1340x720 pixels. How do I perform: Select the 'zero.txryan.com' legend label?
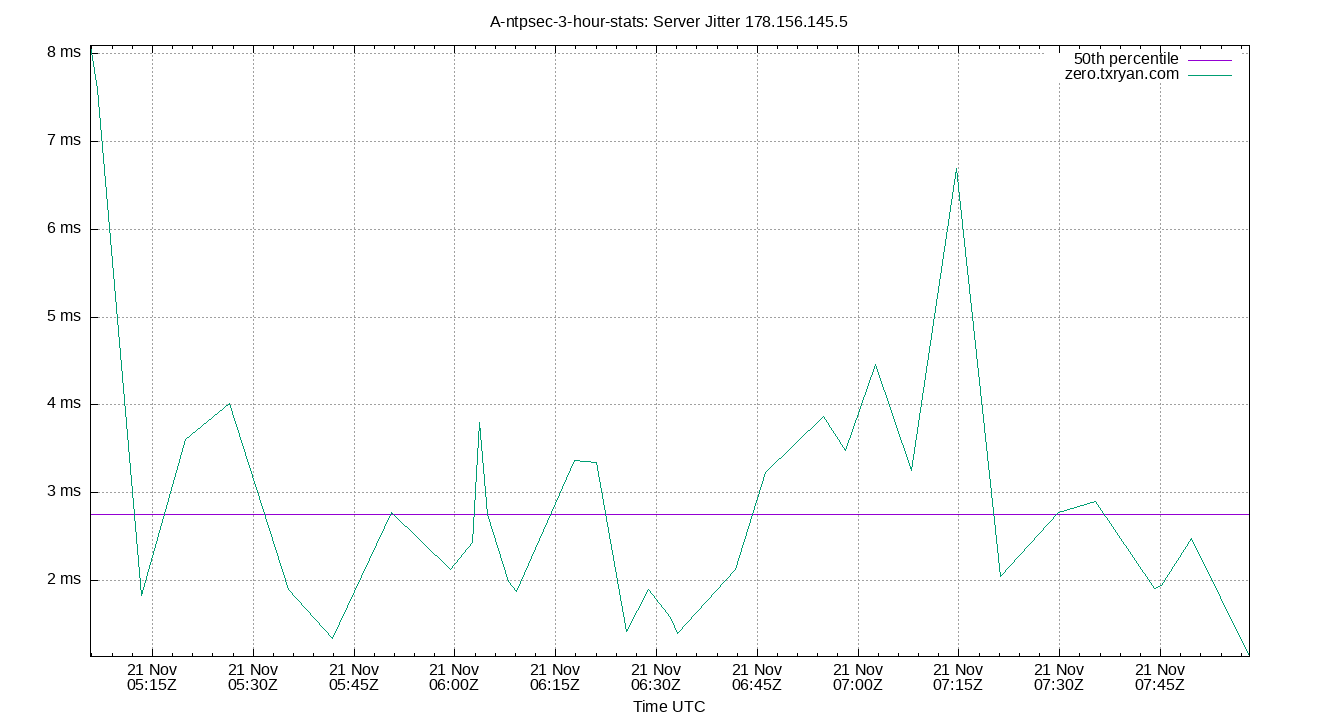tap(1122, 74)
